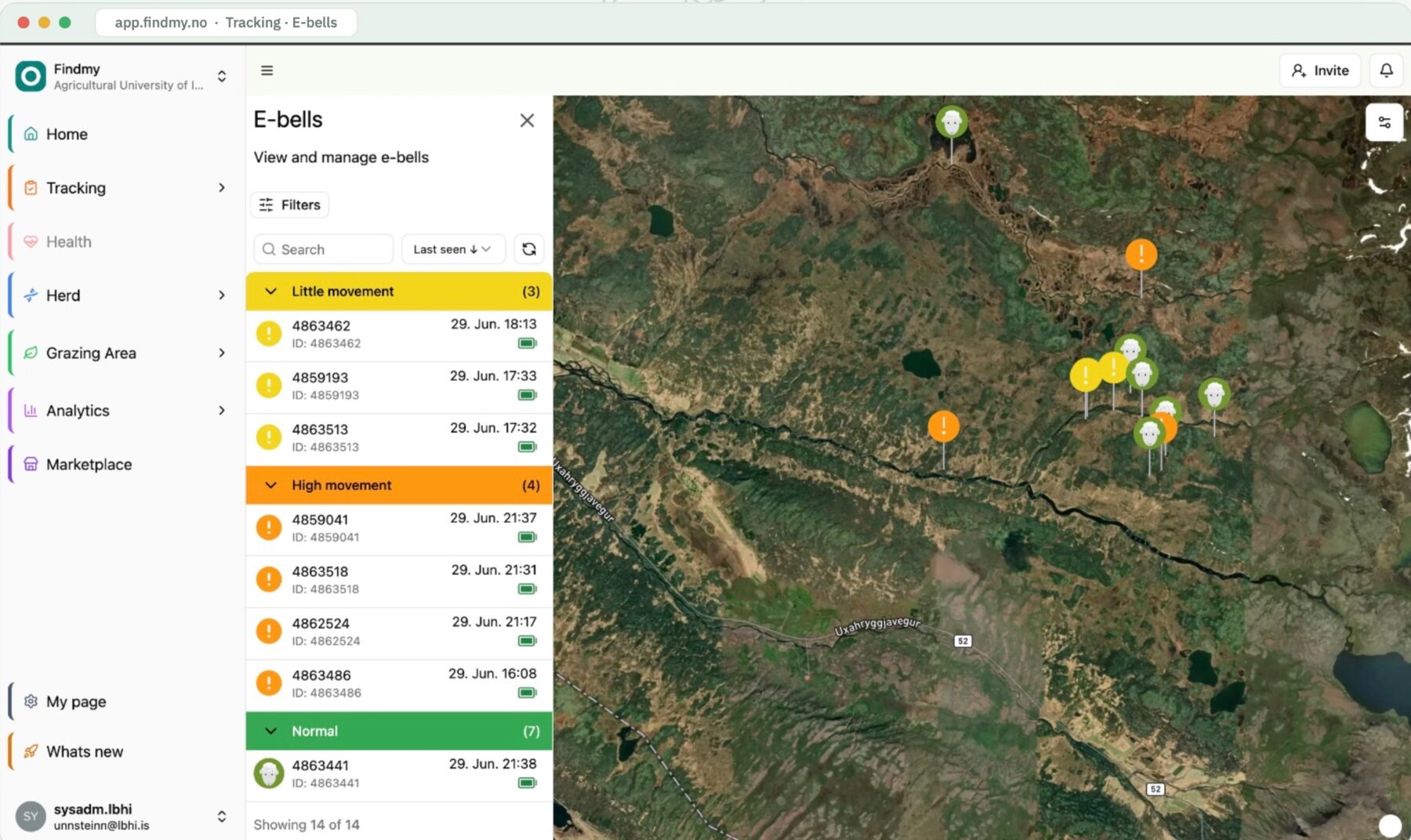Screen dimensions: 1411x840
Task: Open the Marketplace menu item
Action: 124,464
